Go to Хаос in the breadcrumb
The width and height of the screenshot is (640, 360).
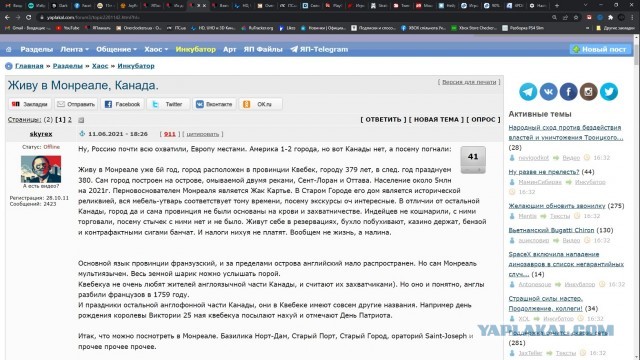[x=100, y=66]
